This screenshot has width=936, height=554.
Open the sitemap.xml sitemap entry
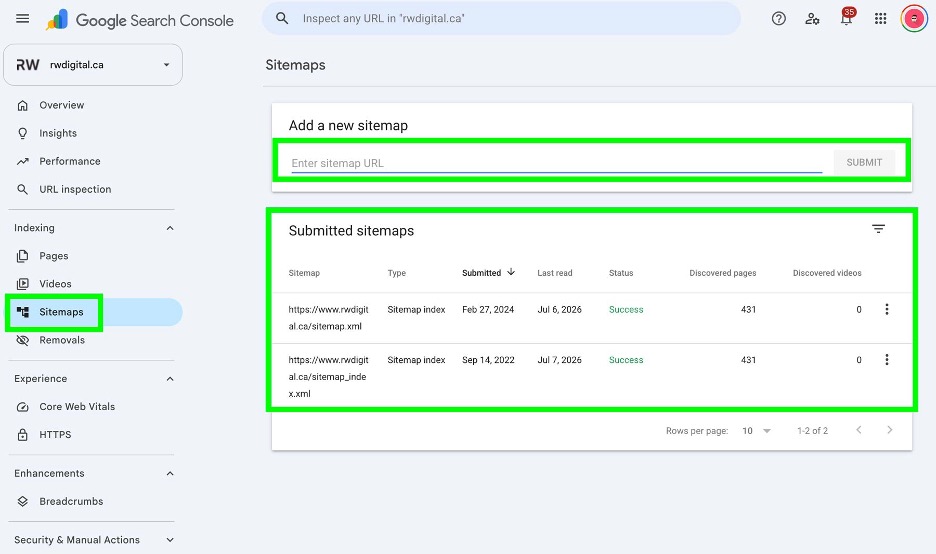[328, 318]
